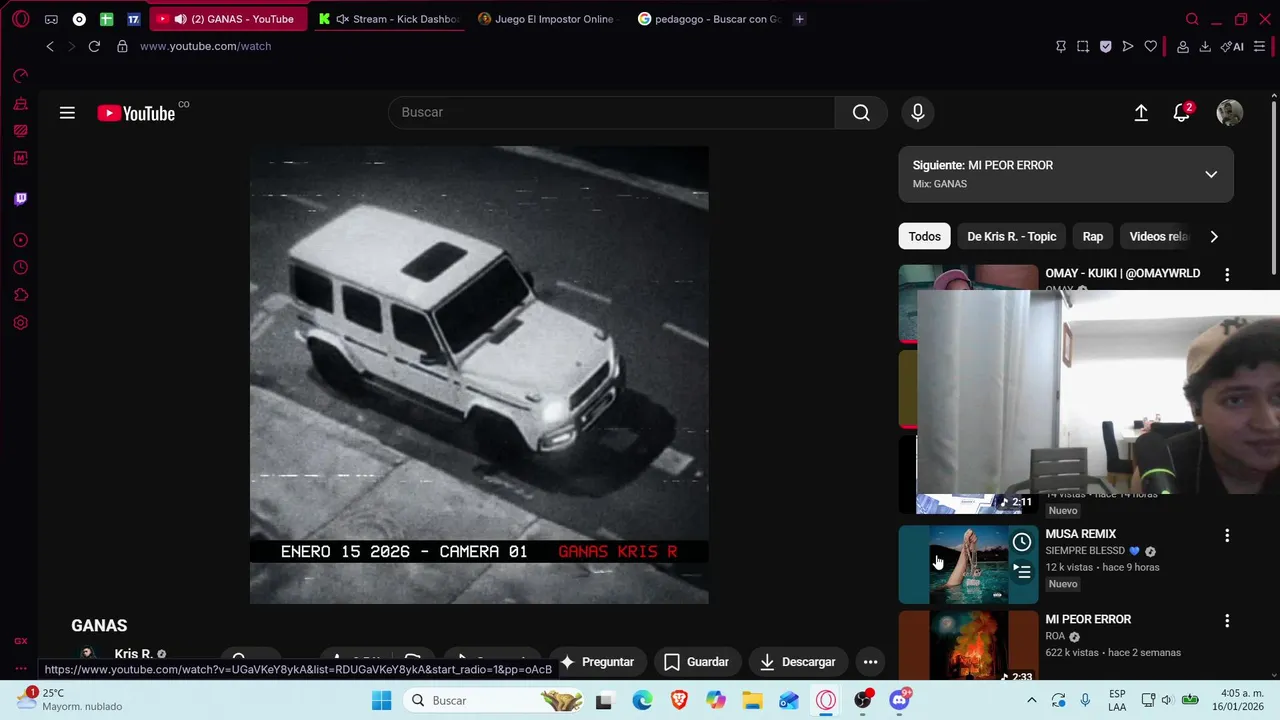Select the De Kris R. - Topic chip
1280x720 pixels.
coord(1011,237)
